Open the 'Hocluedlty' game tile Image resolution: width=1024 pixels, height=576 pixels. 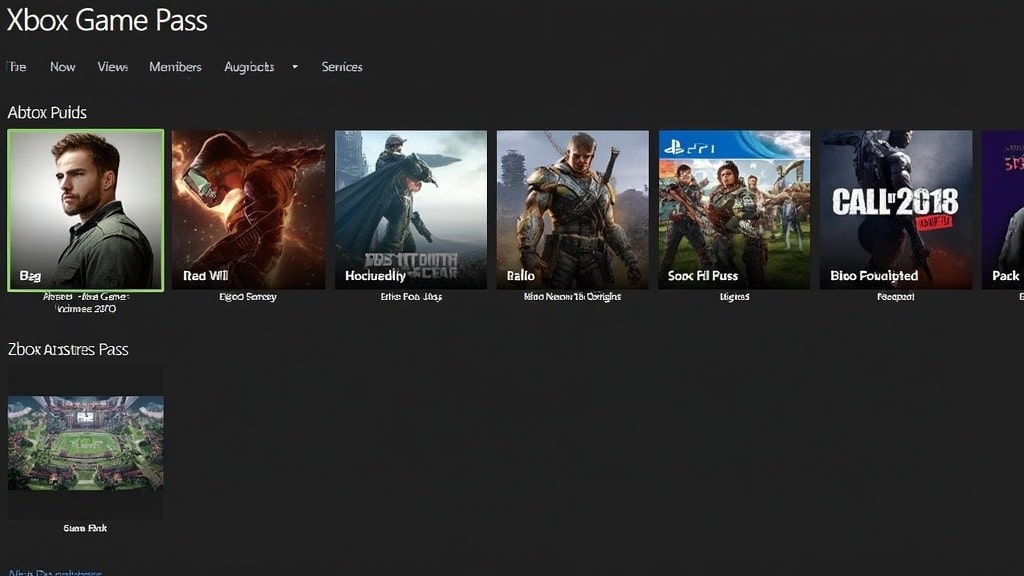(411, 210)
